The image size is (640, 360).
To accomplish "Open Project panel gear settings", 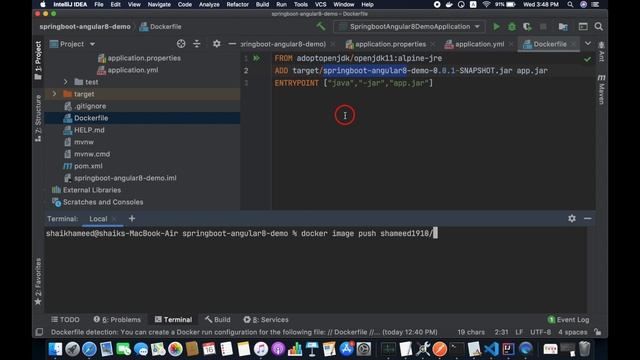I will (x=216, y=44).
